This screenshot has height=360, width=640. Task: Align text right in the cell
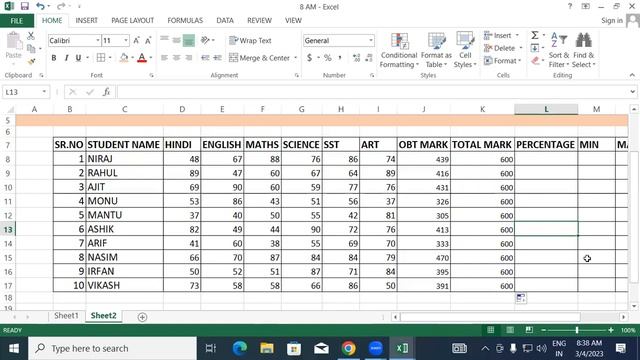click(189, 58)
